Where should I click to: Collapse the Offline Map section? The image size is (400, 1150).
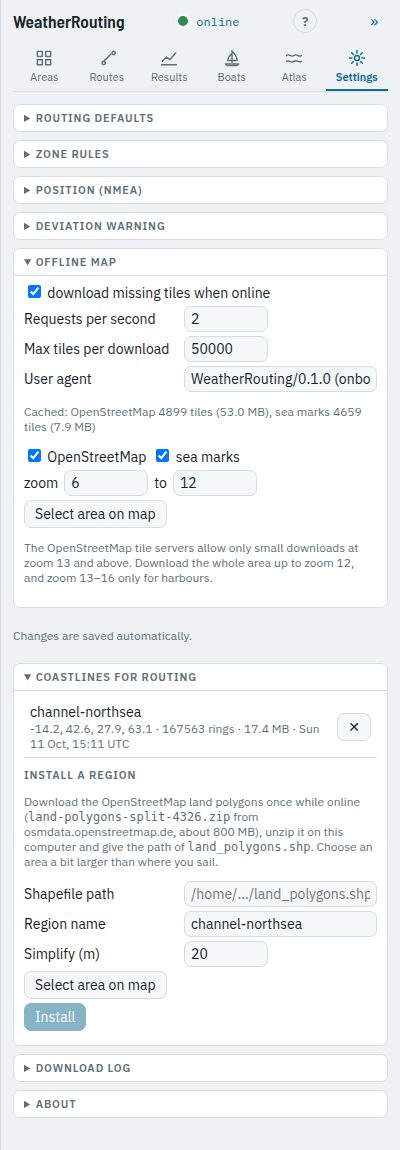pos(200,262)
